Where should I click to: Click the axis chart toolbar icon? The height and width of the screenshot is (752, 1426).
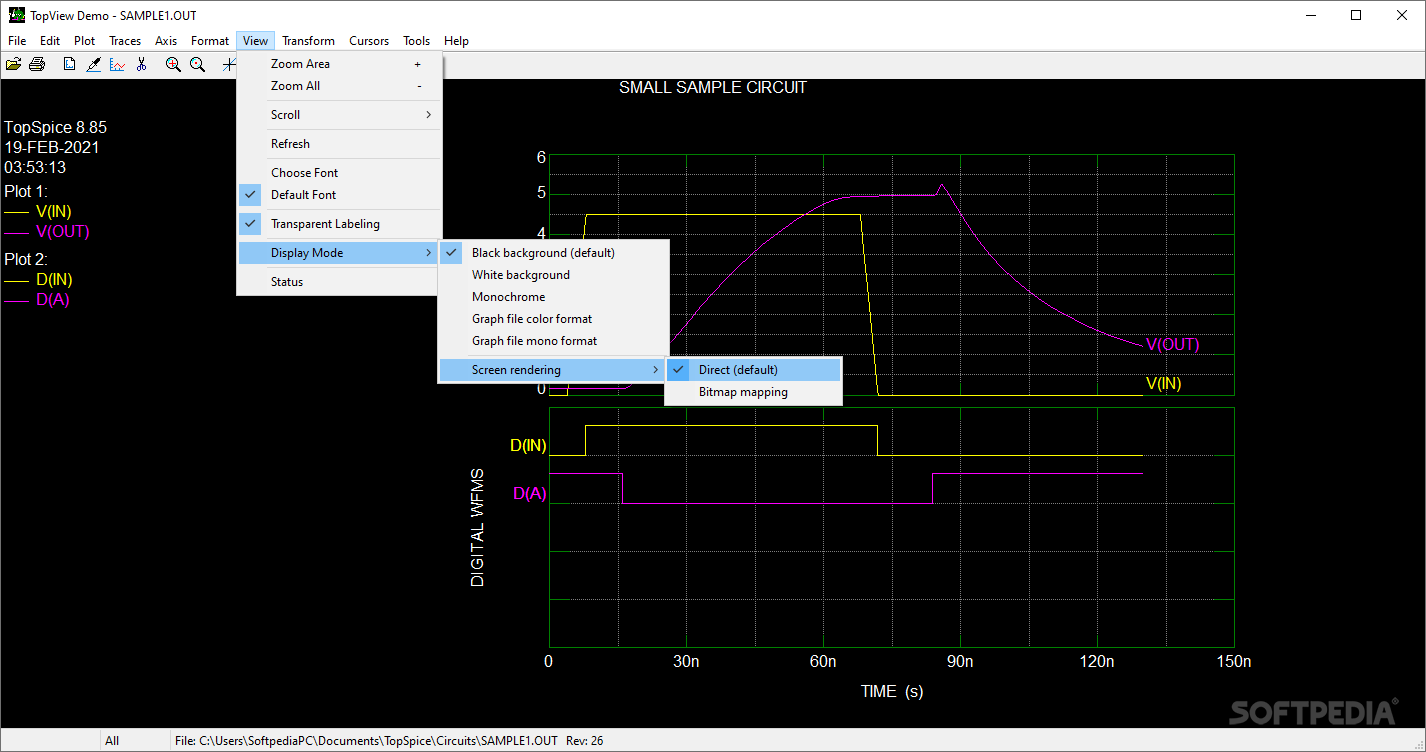[118, 65]
